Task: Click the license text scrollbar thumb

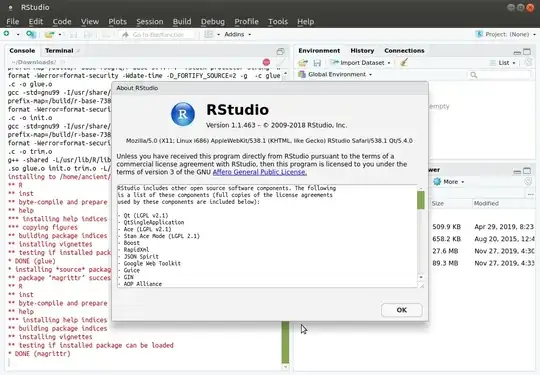Action: tap(420, 200)
